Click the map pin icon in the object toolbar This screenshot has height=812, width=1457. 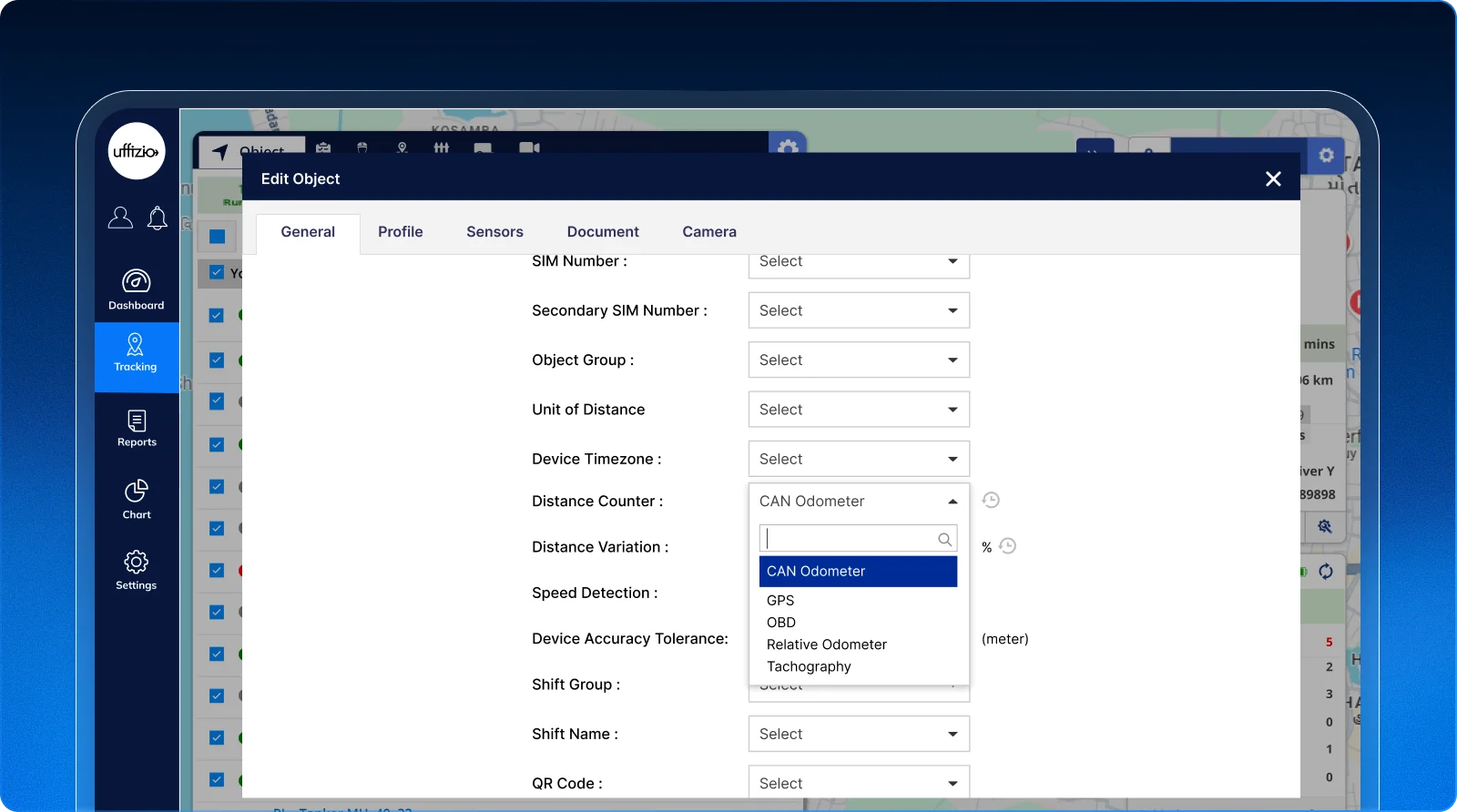402,147
